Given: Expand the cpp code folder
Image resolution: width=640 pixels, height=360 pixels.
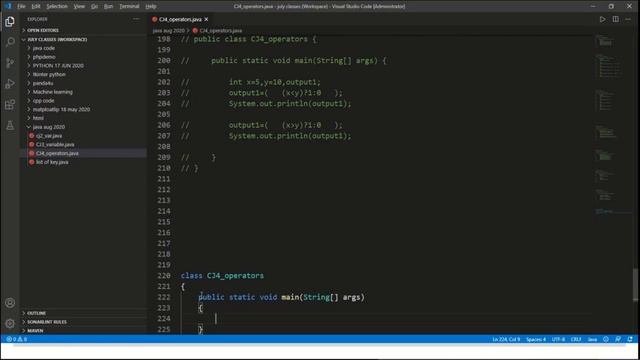Looking at the screenshot, I should coord(83,100).
